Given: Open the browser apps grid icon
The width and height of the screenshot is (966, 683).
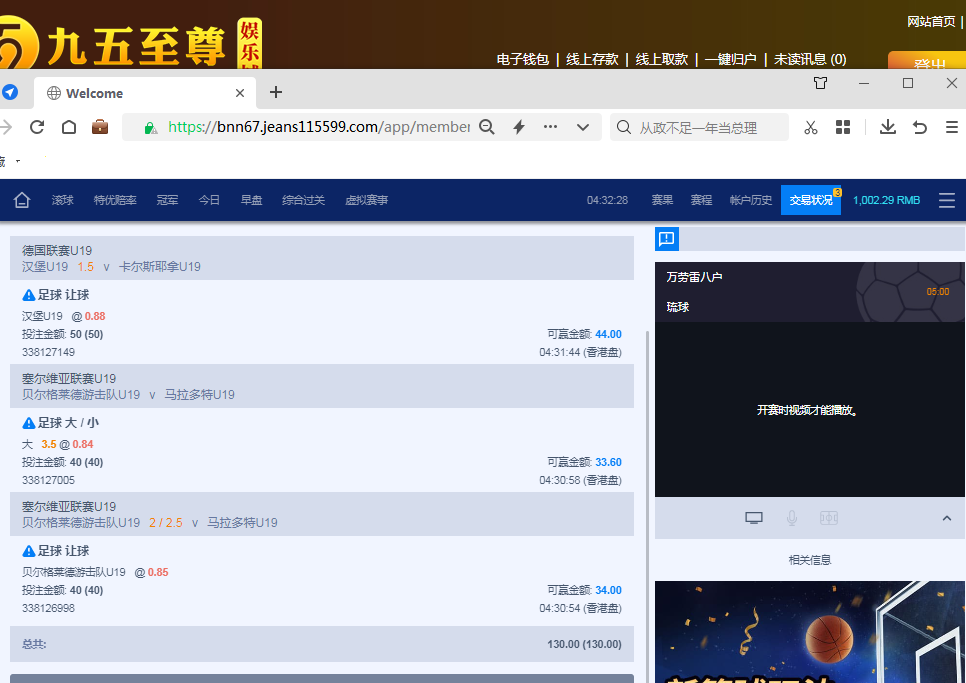Looking at the screenshot, I should point(843,127).
